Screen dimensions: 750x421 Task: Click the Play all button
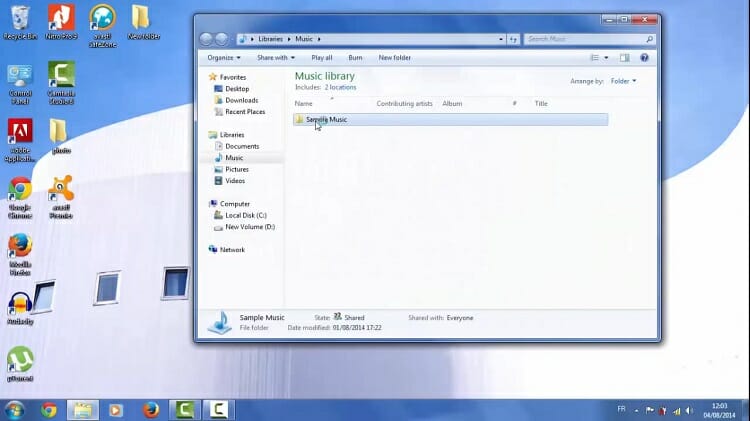click(x=321, y=58)
